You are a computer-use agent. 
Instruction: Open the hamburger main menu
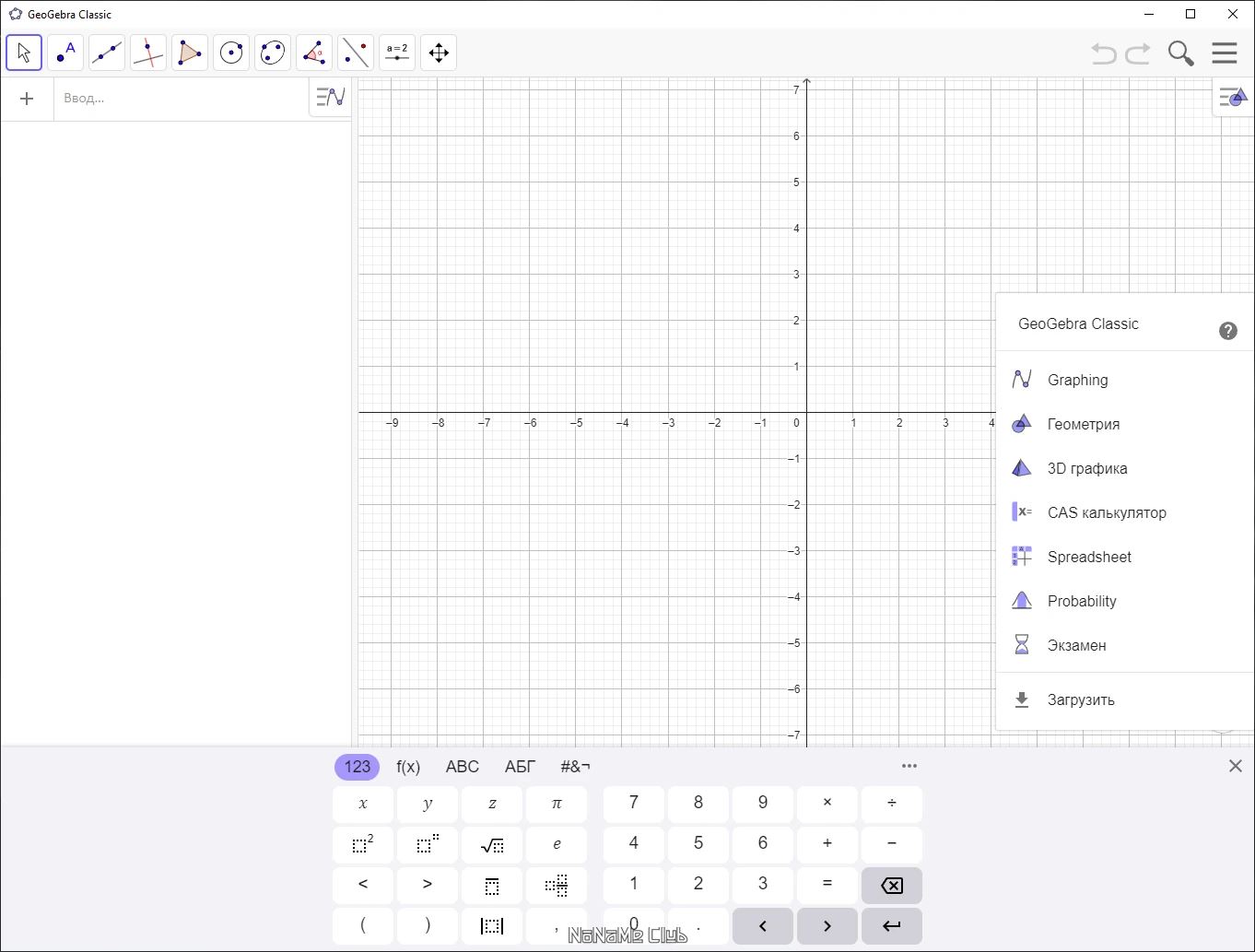click(x=1225, y=53)
